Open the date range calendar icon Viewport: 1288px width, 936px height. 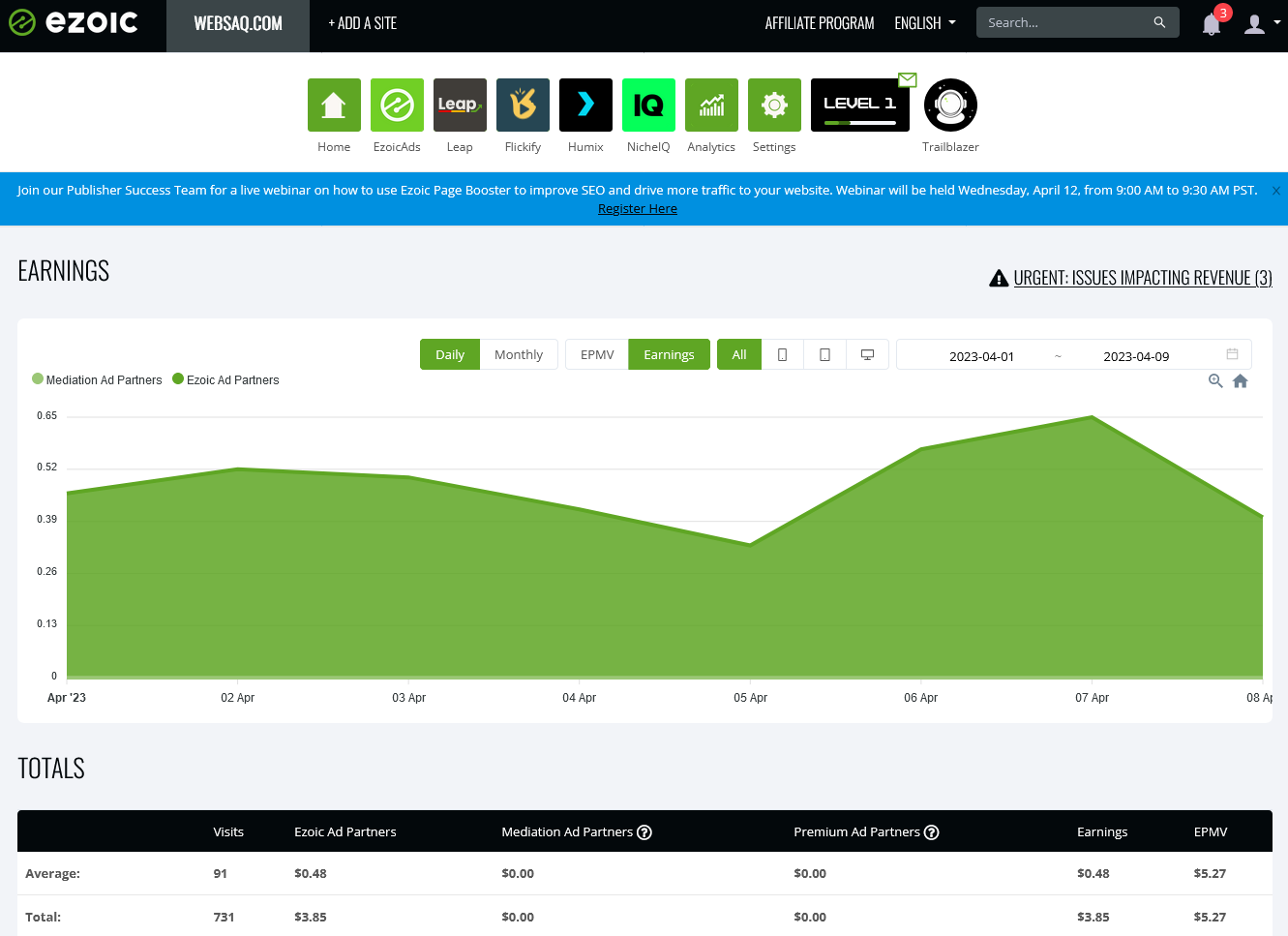pos(1232,354)
